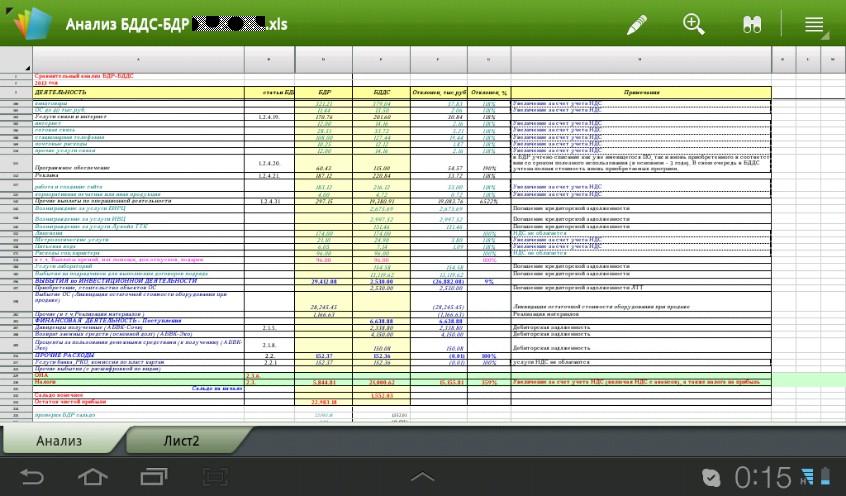
Task: Switch to the Лист2 sheet tab
Action: tap(181, 440)
